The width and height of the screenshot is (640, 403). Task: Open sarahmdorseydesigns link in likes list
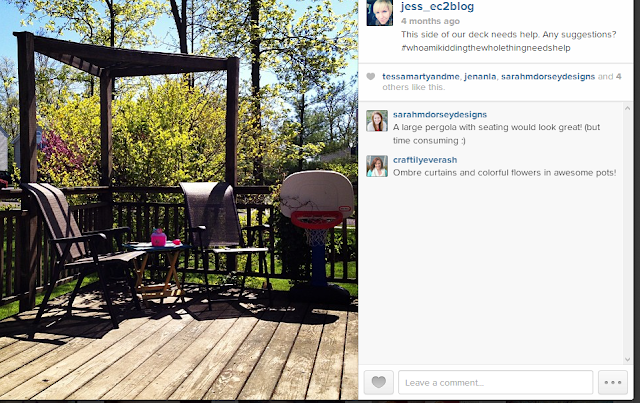pos(548,76)
